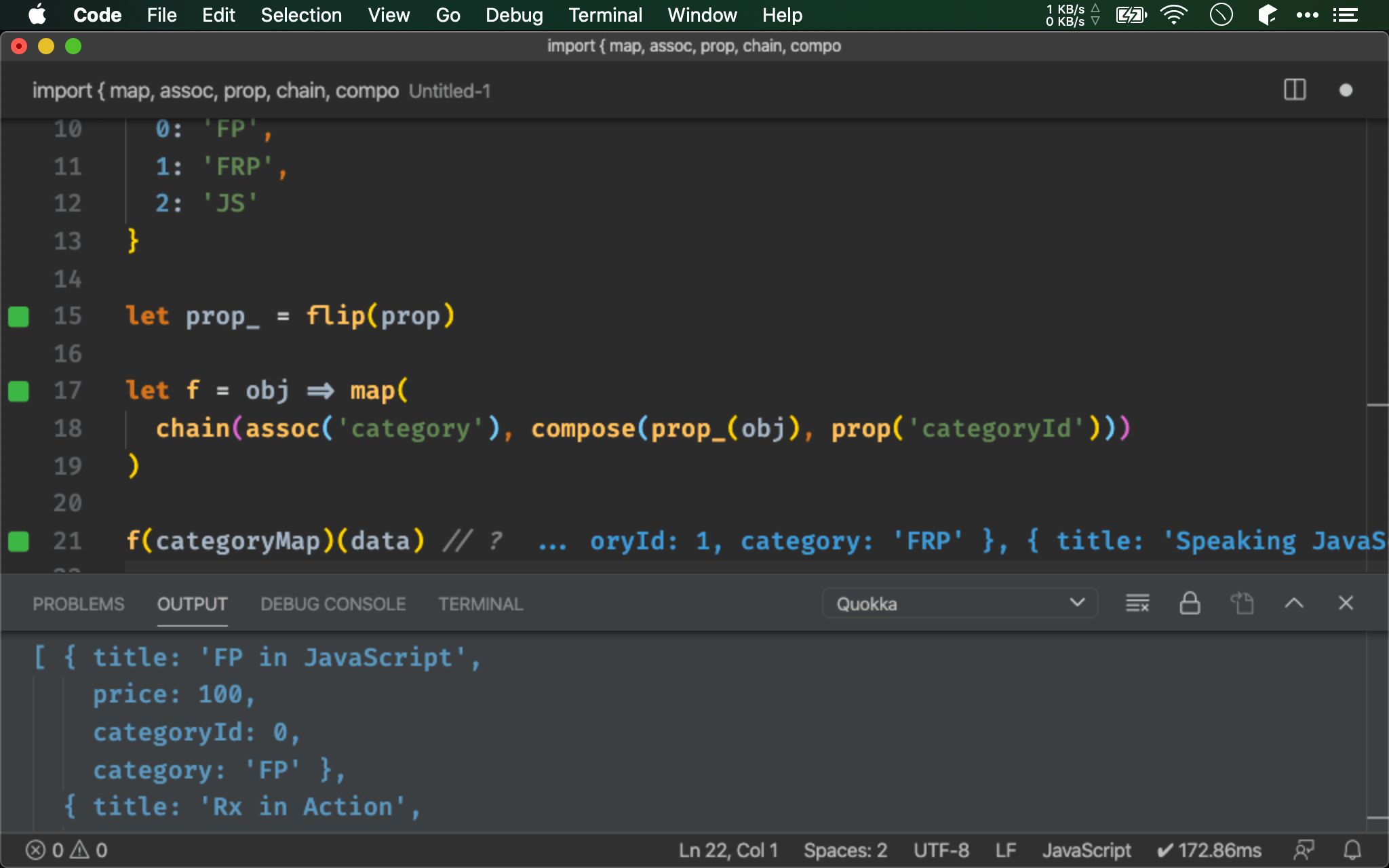The image size is (1389, 868).
Task: Open the Code application menu
Action: point(97,15)
